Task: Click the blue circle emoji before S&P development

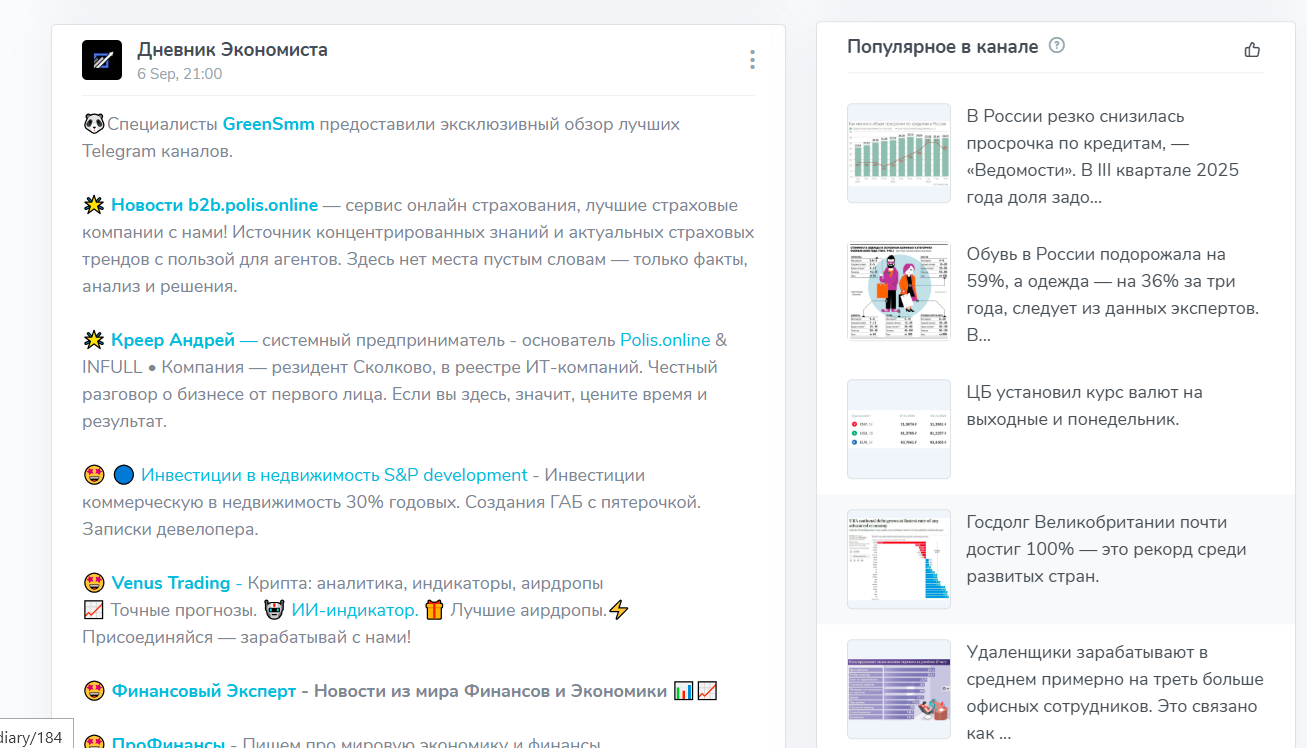Action: (x=124, y=474)
